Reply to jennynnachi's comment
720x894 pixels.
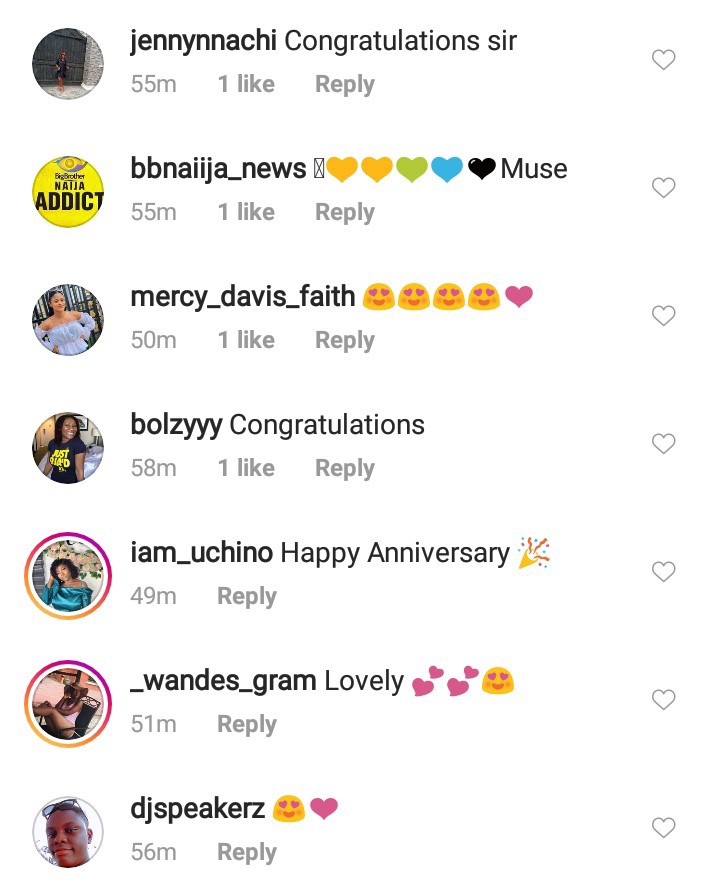tap(345, 84)
